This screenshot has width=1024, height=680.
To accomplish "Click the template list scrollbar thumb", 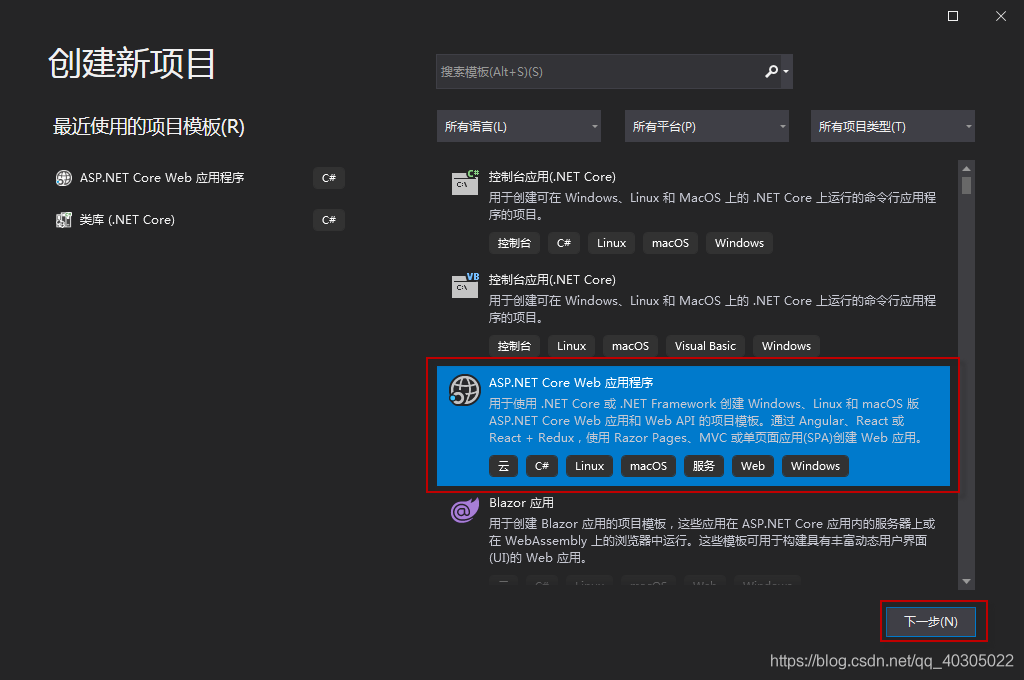I will tap(967, 186).
